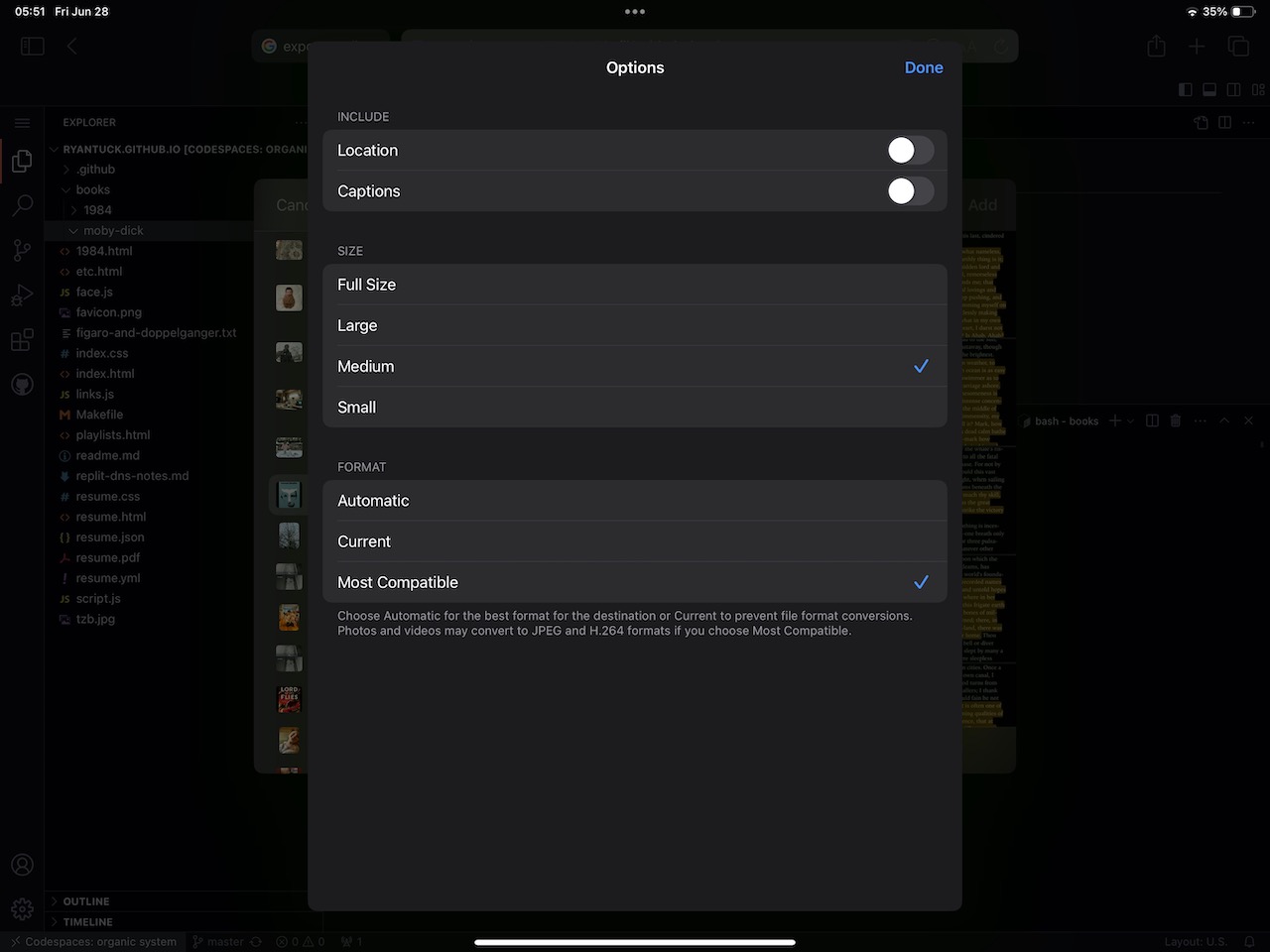The height and width of the screenshot is (952, 1270).
Task: Select Automatic format option
Action: click(x=634, y=501)
